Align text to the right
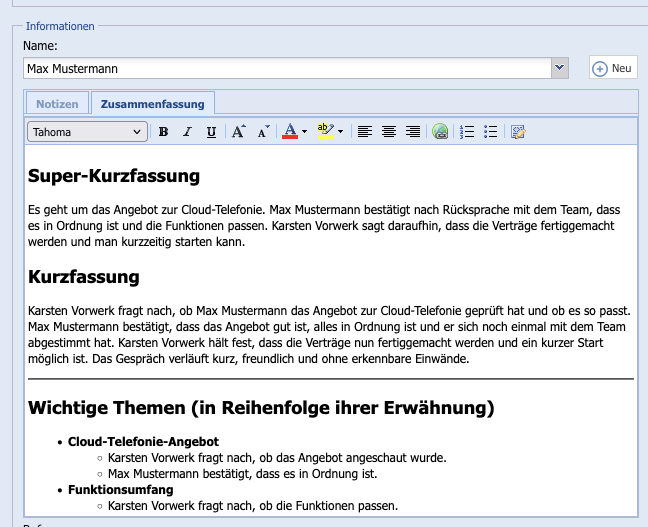The width and height of the screenshot is (648, 527). tap(412, 132)
